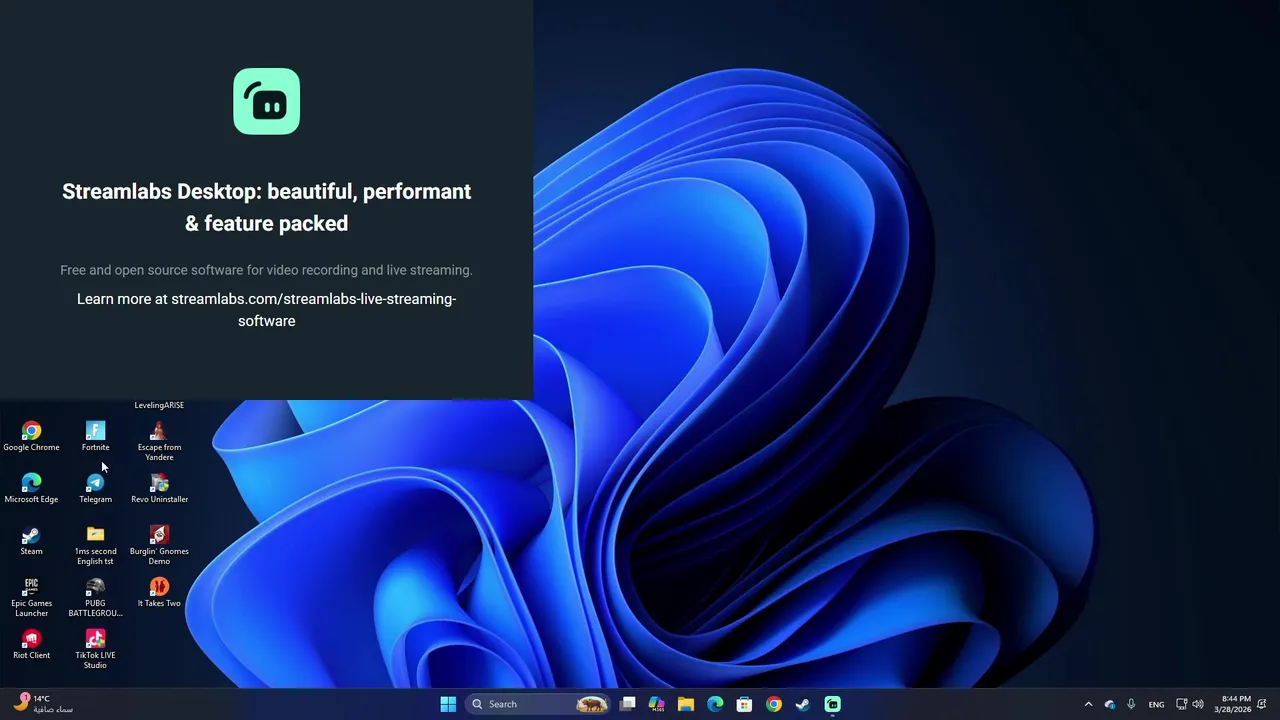Click the taskbar Search box
This screenshot has width=1280, height=720.
pos(538,704)
